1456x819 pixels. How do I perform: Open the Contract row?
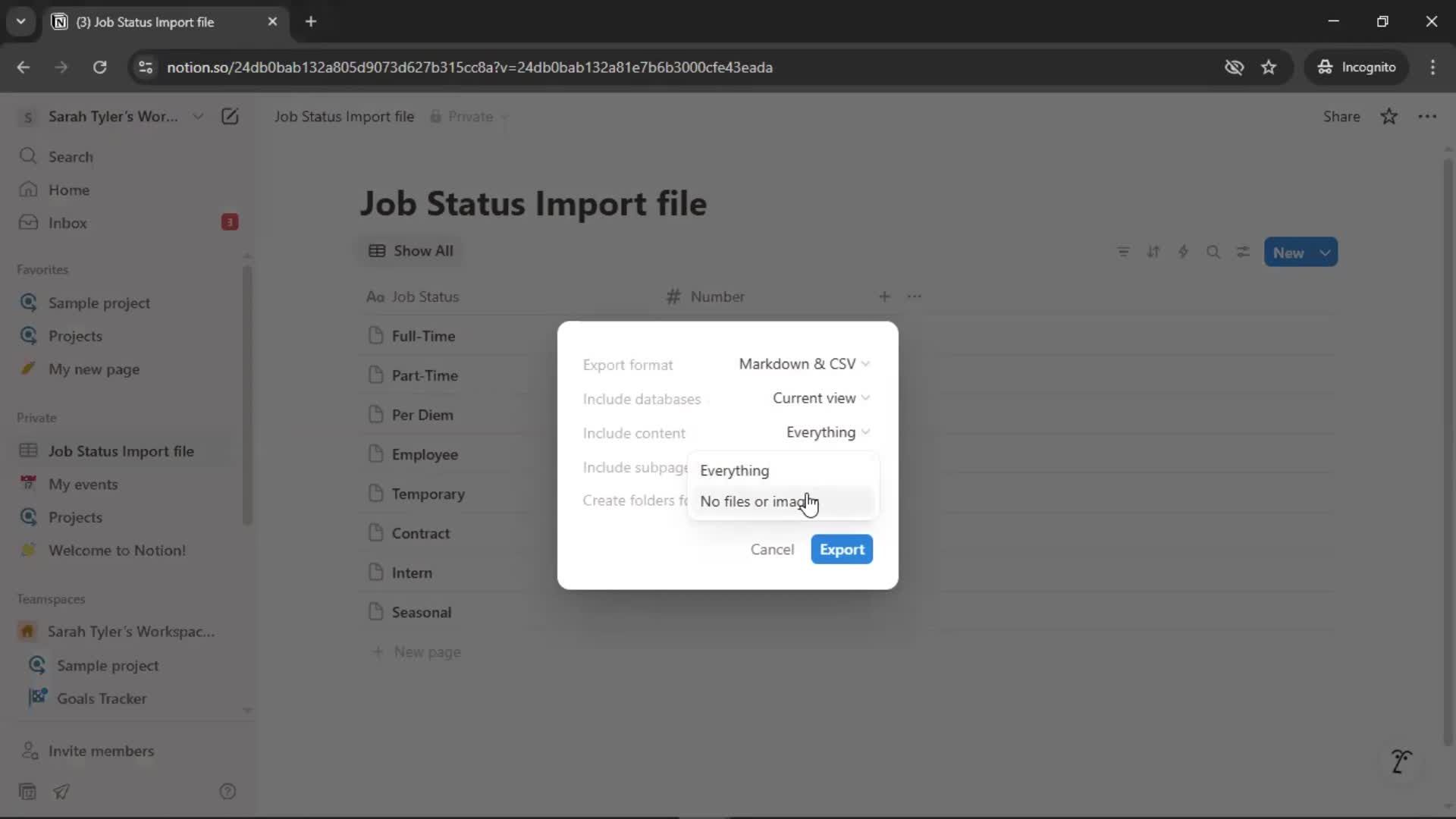click(x=421, y=533)
